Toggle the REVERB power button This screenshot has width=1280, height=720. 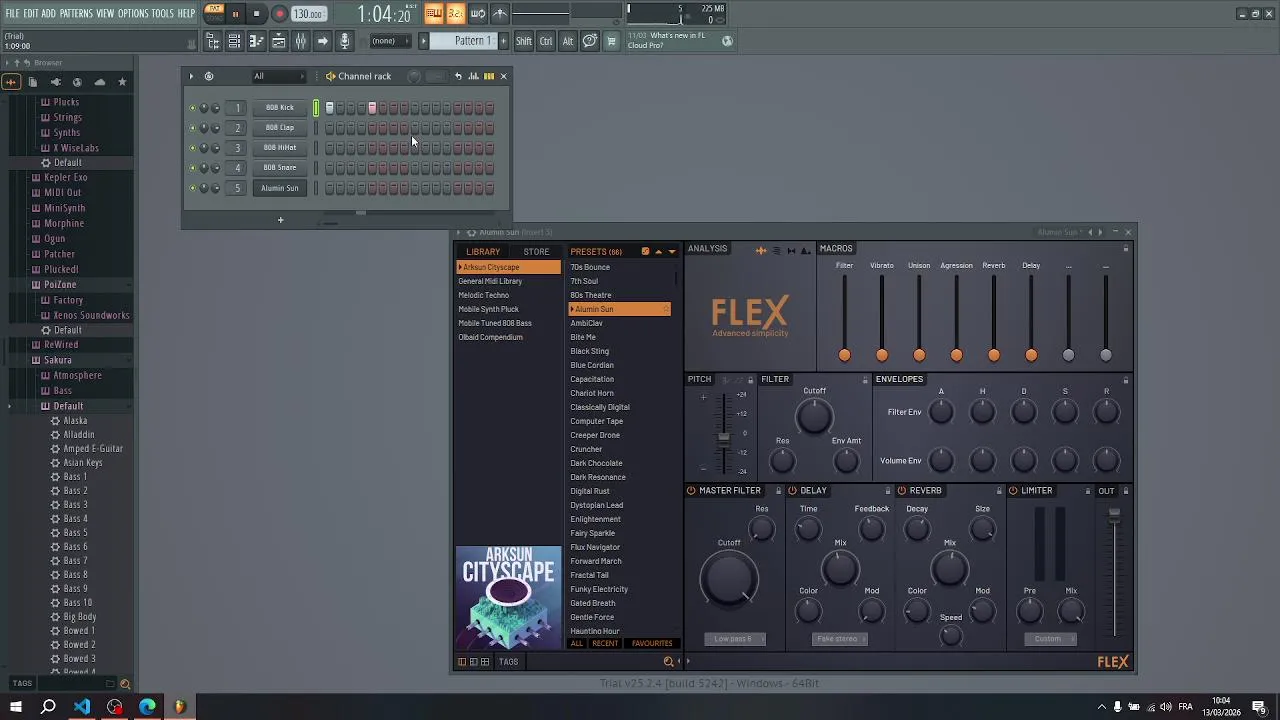coord(901,491)
